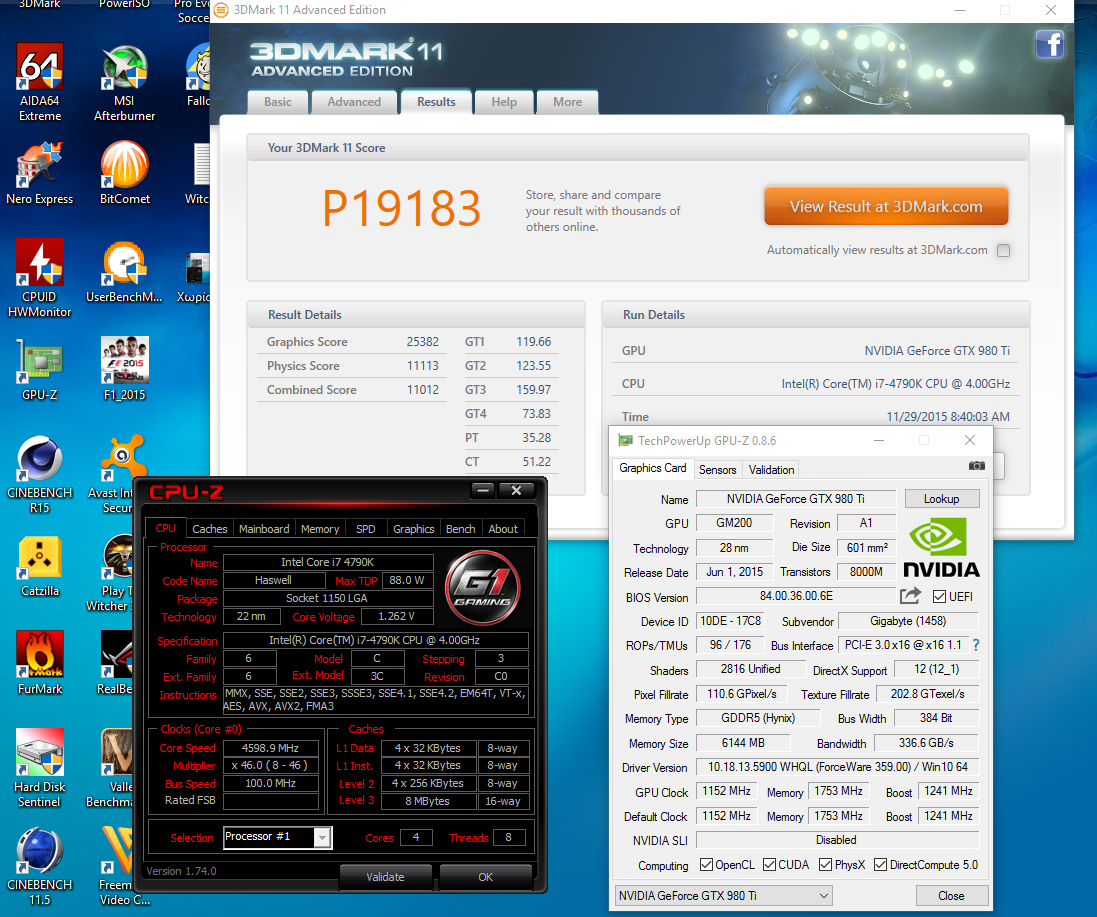Toggle automatically view results at 3DMark.com
The width and height of the screenshot is (1097, 917).
(1003, 250)
